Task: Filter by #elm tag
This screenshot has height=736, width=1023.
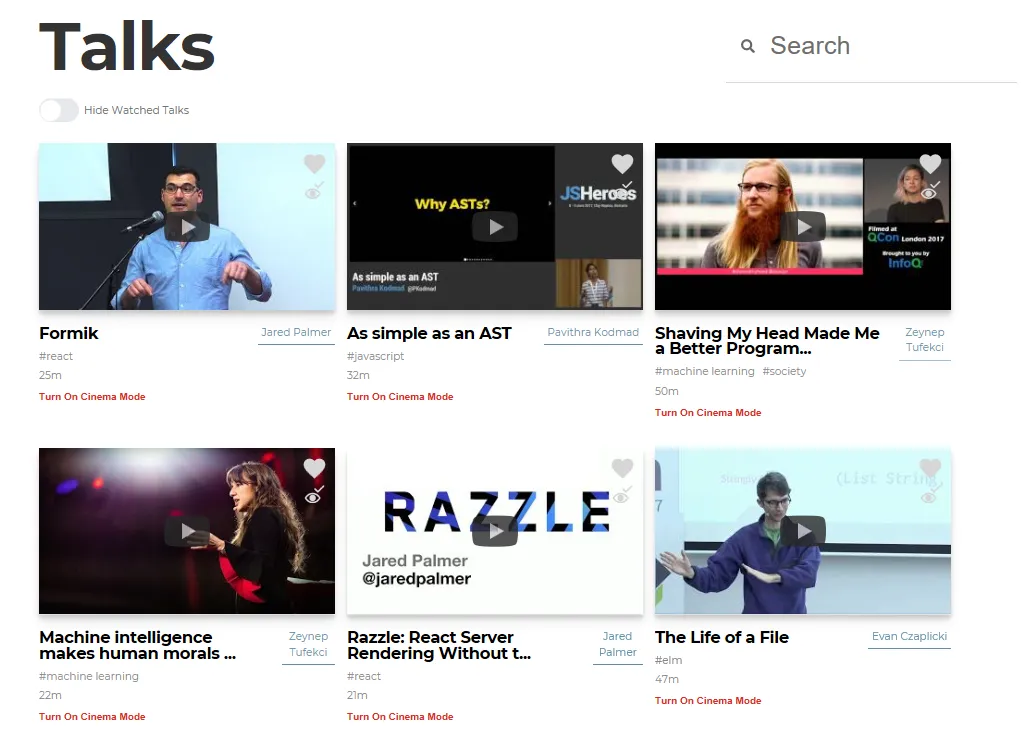Action: click(x=669, y=660)
